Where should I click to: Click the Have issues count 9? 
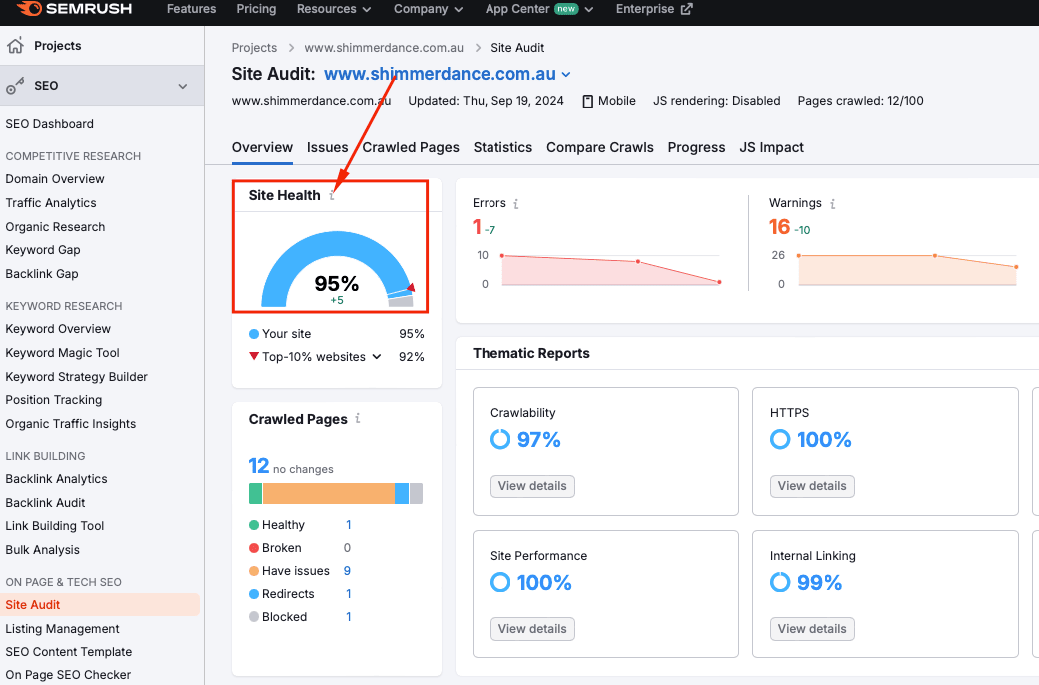point(347,571)
